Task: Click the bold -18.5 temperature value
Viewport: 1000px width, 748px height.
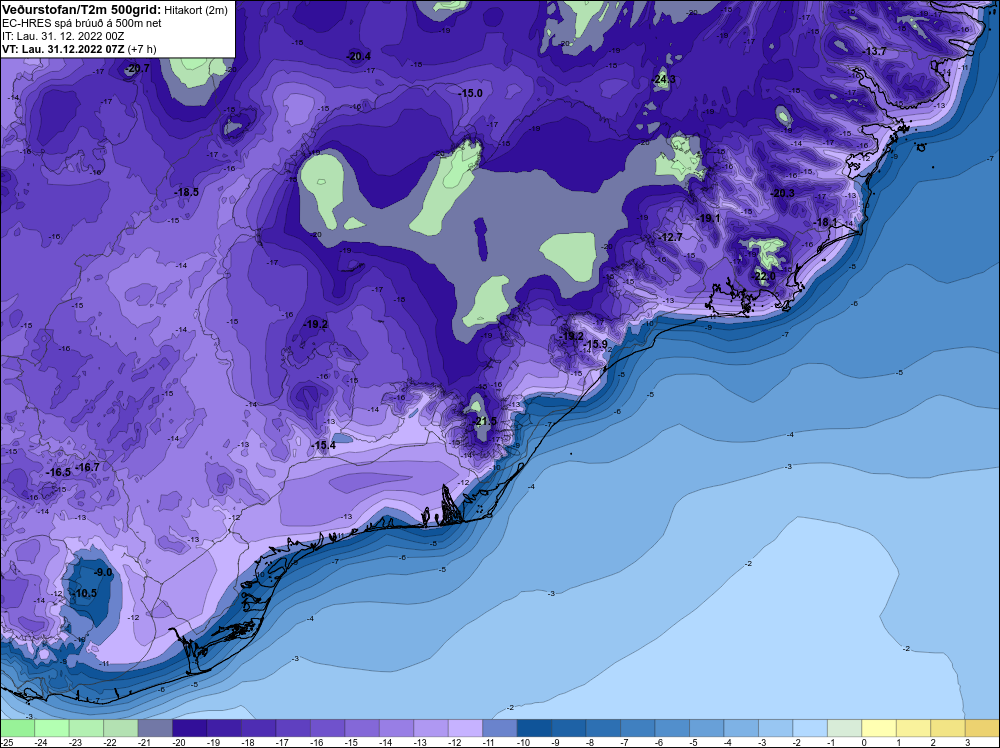Action: [x=186, y=192]
